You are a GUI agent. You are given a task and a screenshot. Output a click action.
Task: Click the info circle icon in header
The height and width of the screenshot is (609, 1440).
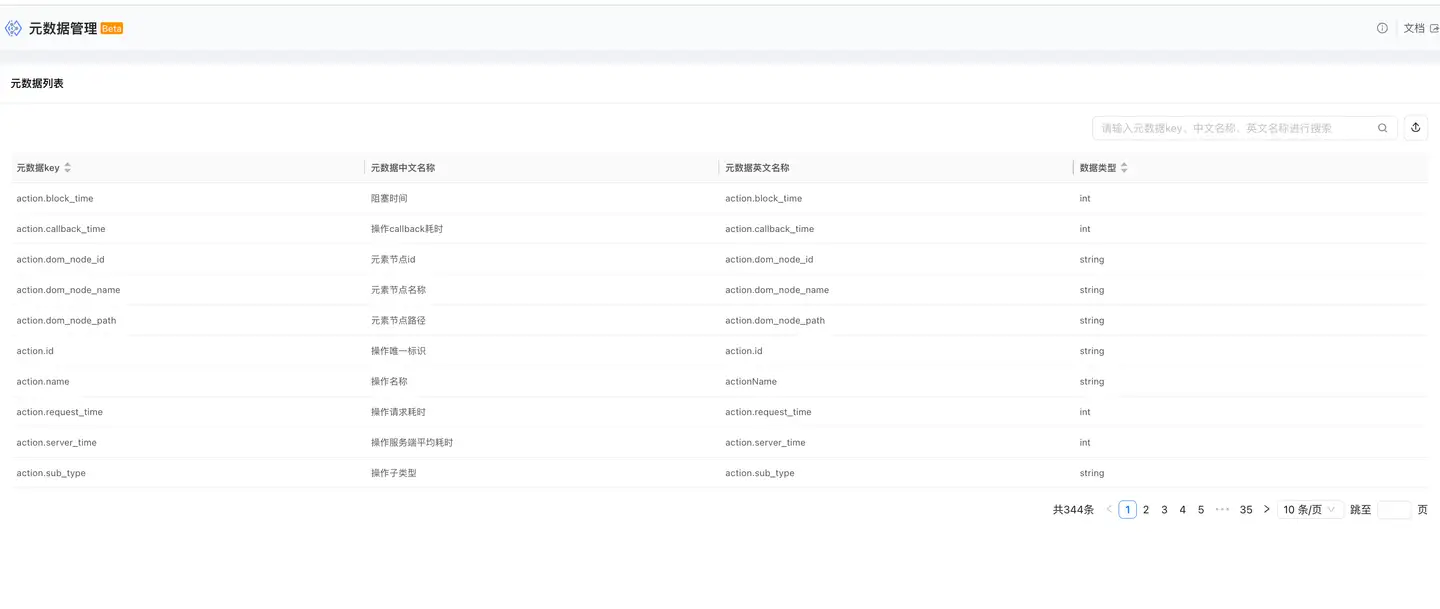1382,28
